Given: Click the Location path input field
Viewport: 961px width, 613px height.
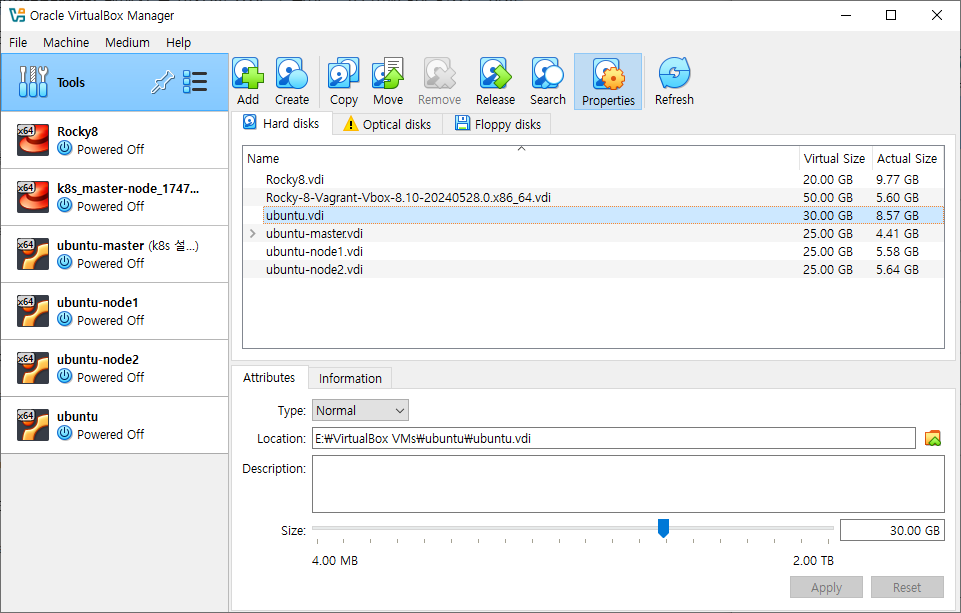Looking at the screenshot, I should click(613, 438).
